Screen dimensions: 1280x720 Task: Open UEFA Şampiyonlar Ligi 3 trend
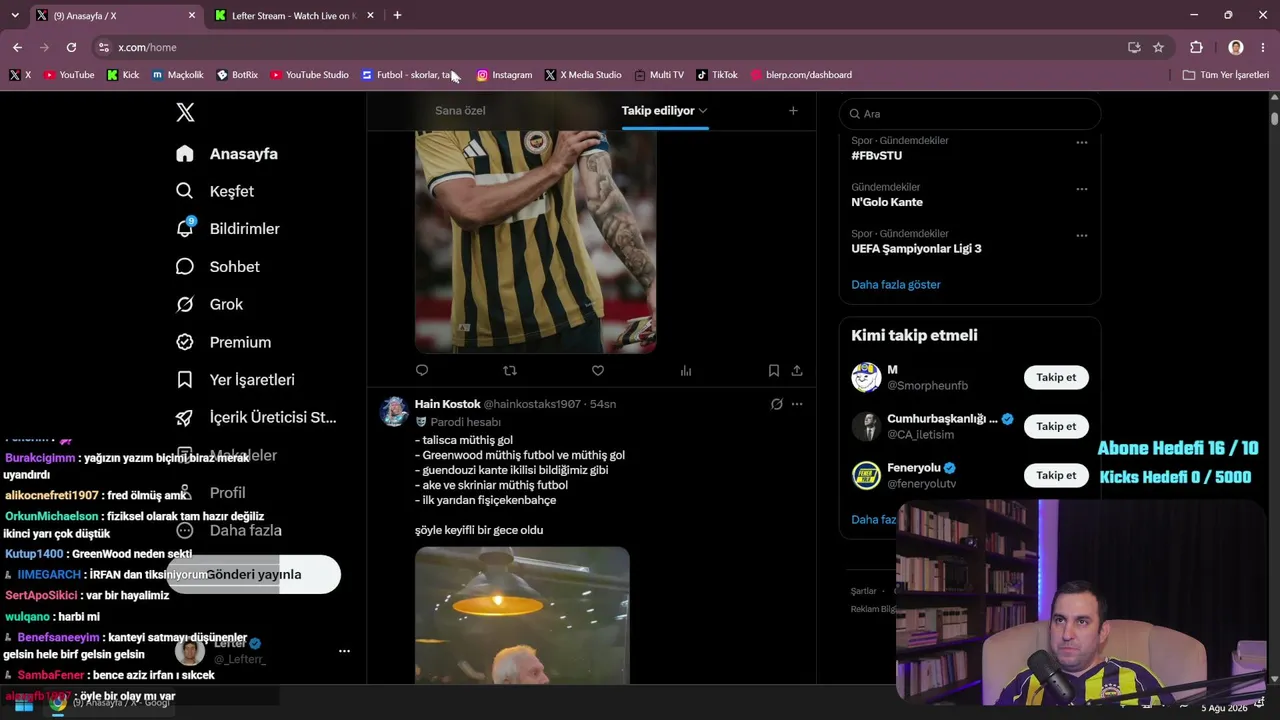(x=916, y=248)
